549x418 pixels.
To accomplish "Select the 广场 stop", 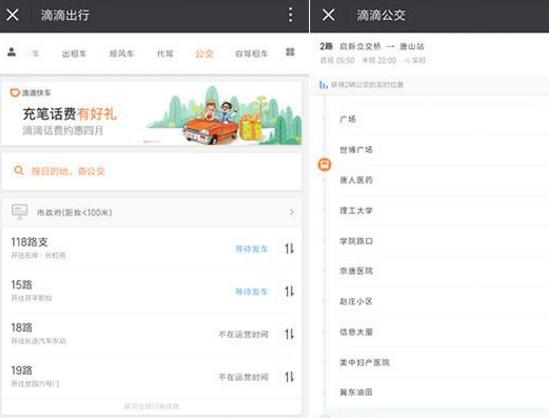I will pos(348,119).
